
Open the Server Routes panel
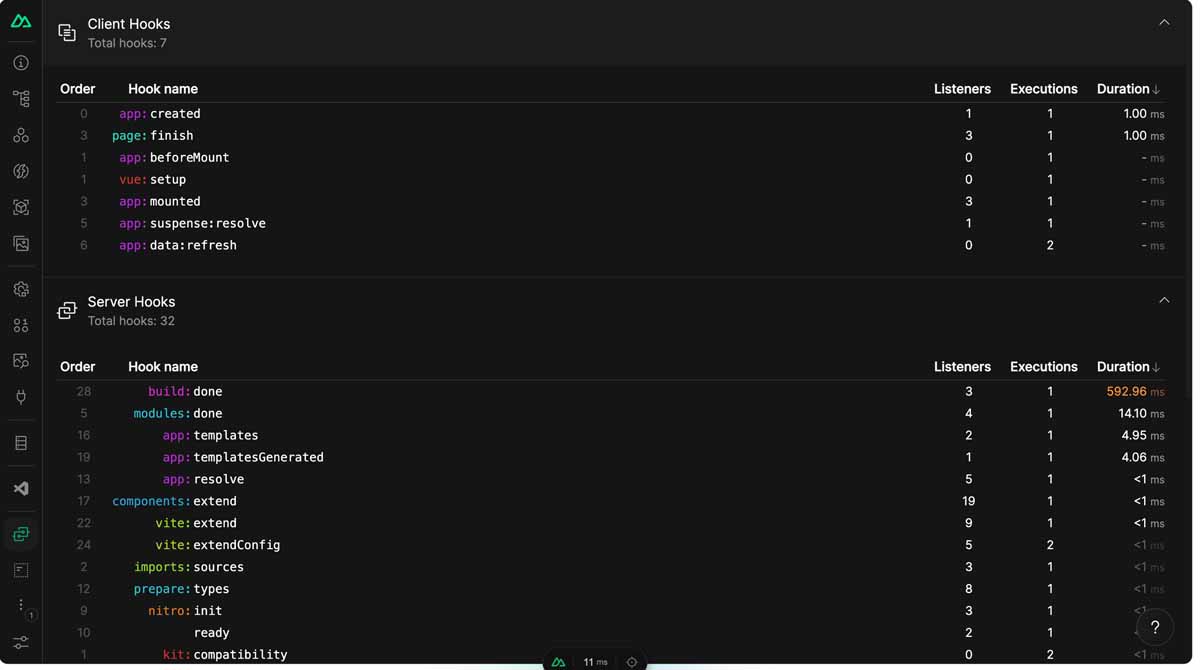coord(20,442)
